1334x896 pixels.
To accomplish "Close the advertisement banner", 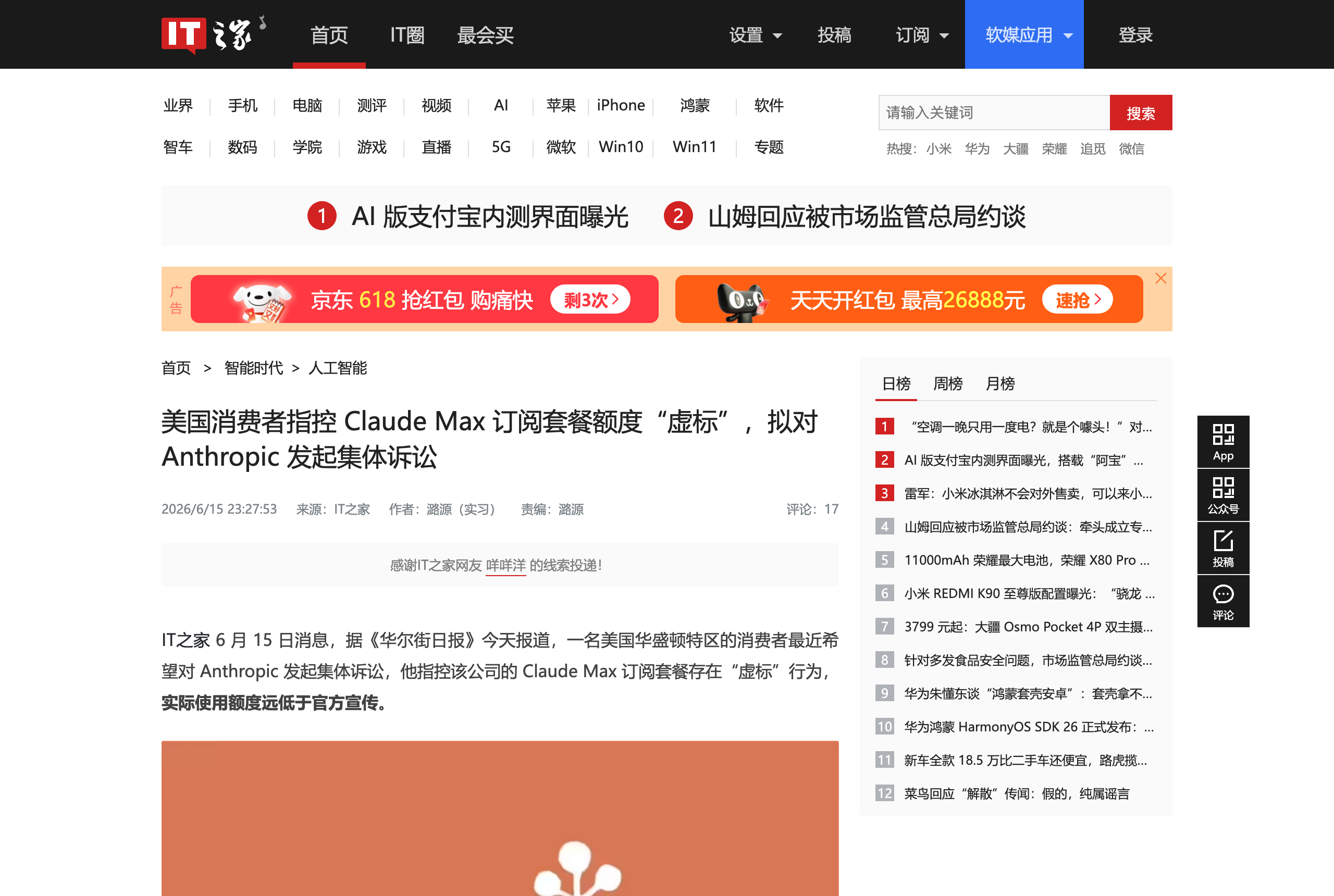I will (x=1160, y=278).
